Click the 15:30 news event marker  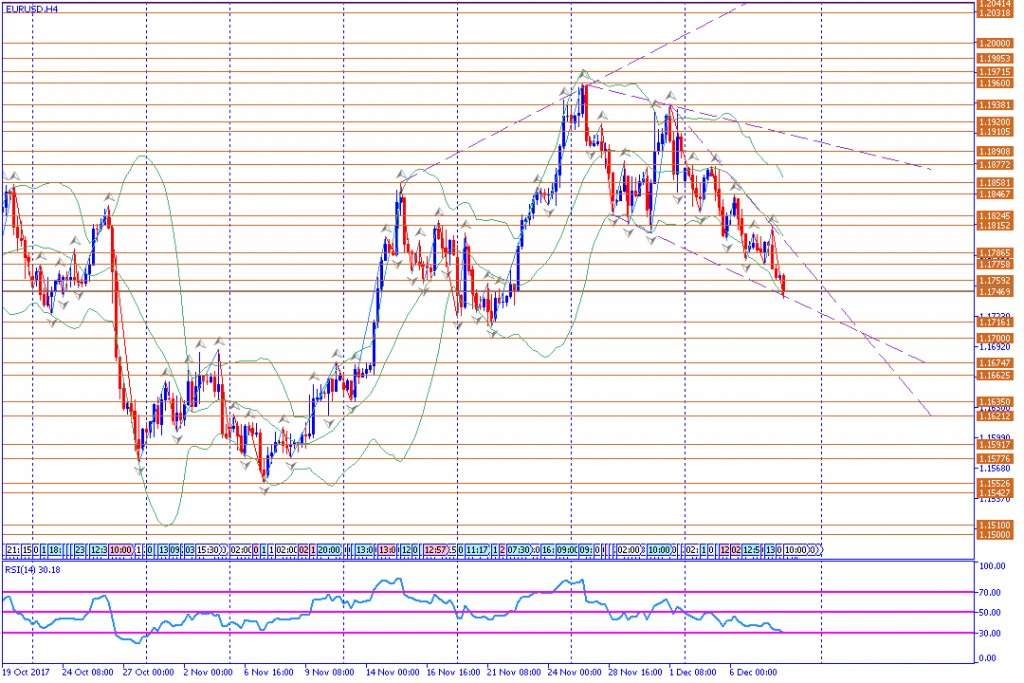208,550
